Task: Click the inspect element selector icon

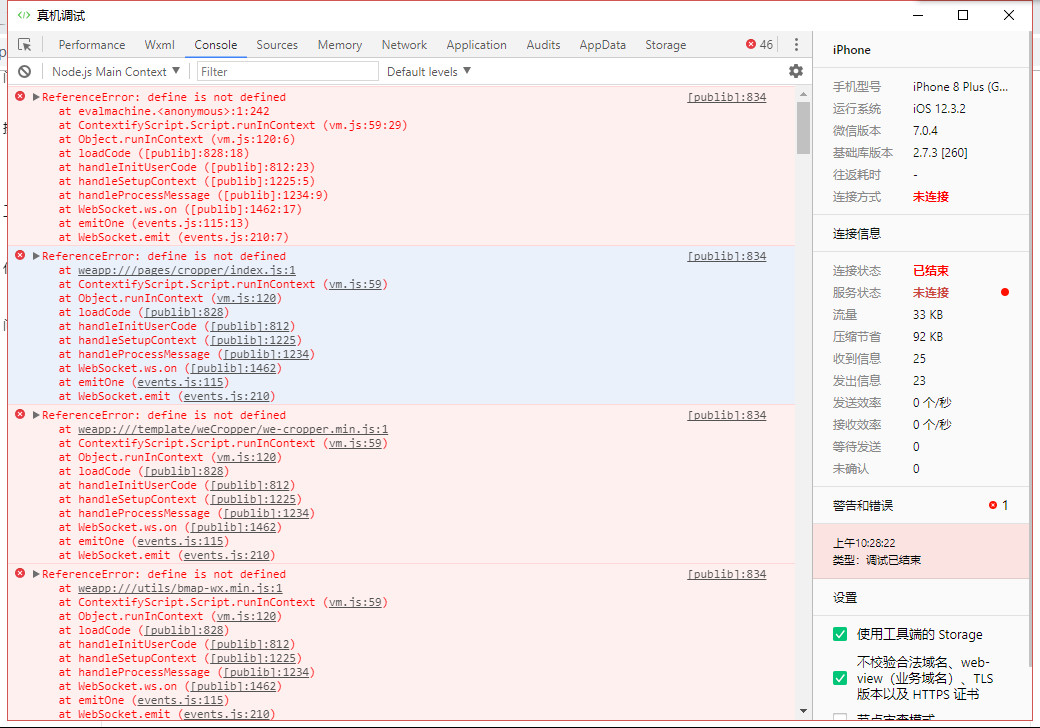Action: [25, 45]
